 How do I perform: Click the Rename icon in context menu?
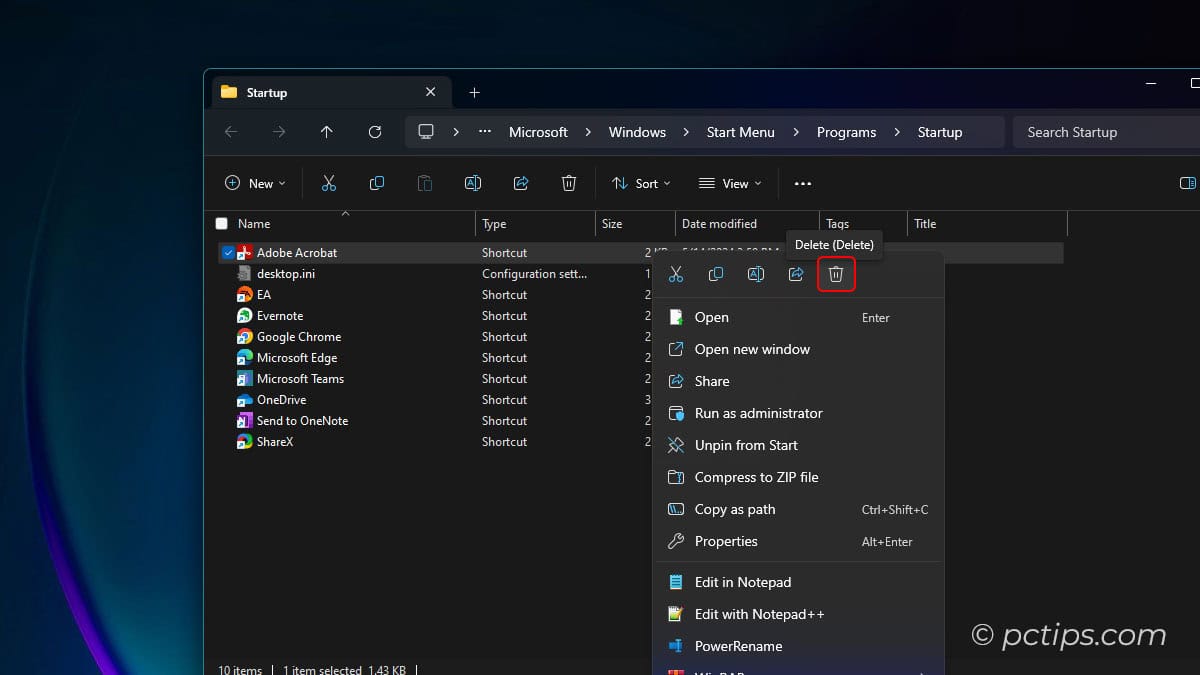[756, 274]
